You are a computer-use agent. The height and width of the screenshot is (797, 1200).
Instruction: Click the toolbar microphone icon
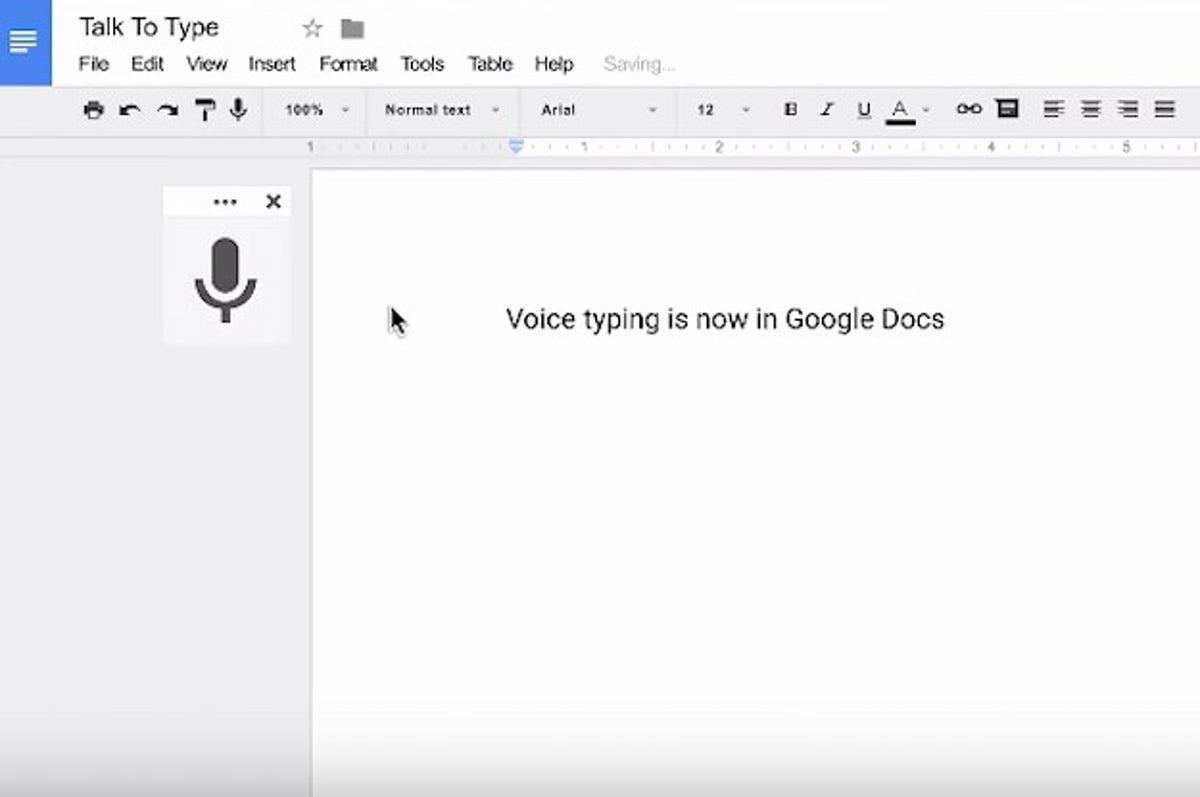pyautogui.click(x=238, y=109)
